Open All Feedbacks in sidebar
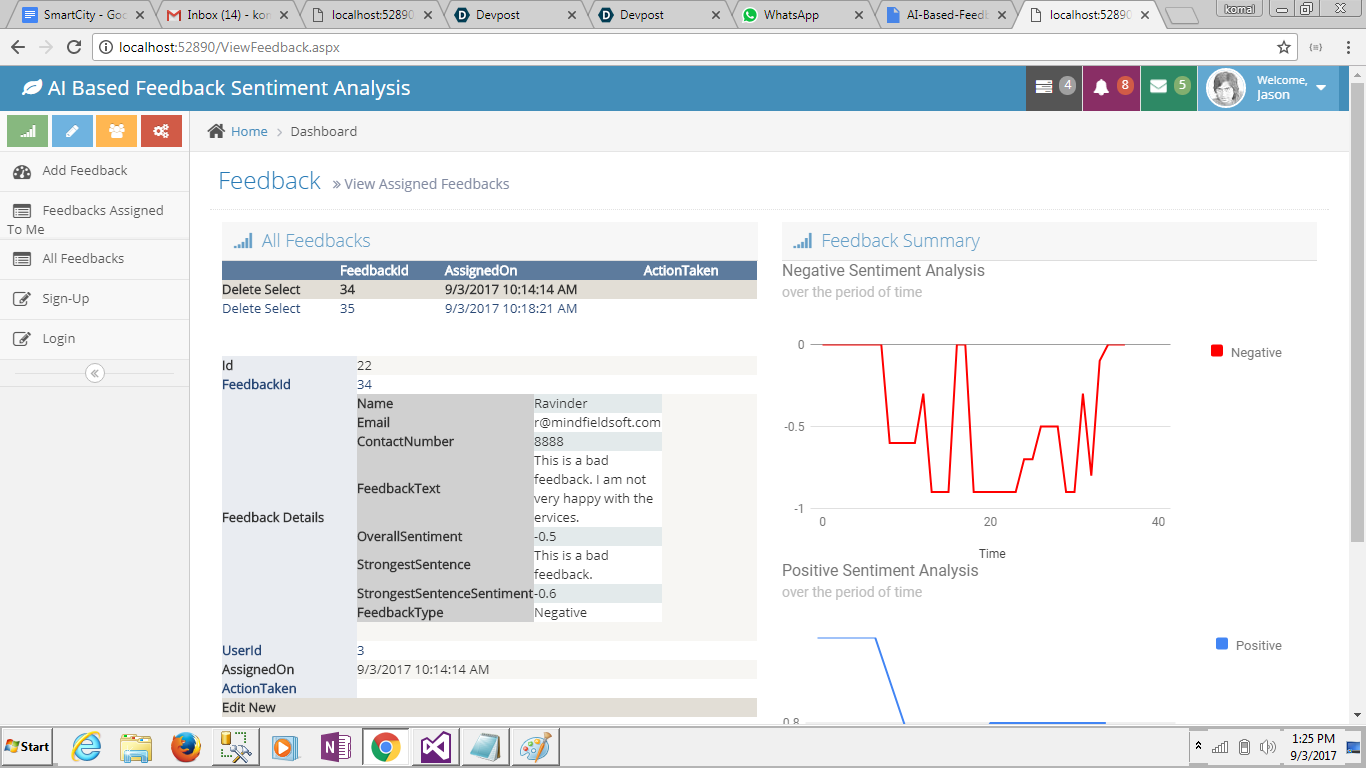1366x768 pixels. (x=94, y=259)
